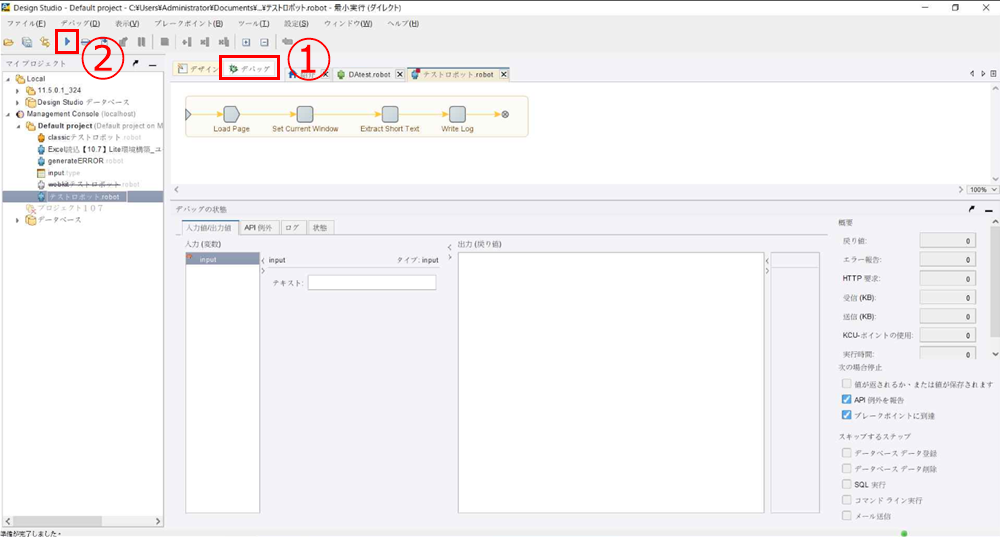Switch to the ログ tab
Image resolution: width=1000 pixels, height=537 pixels.
(x=292, y=228)
